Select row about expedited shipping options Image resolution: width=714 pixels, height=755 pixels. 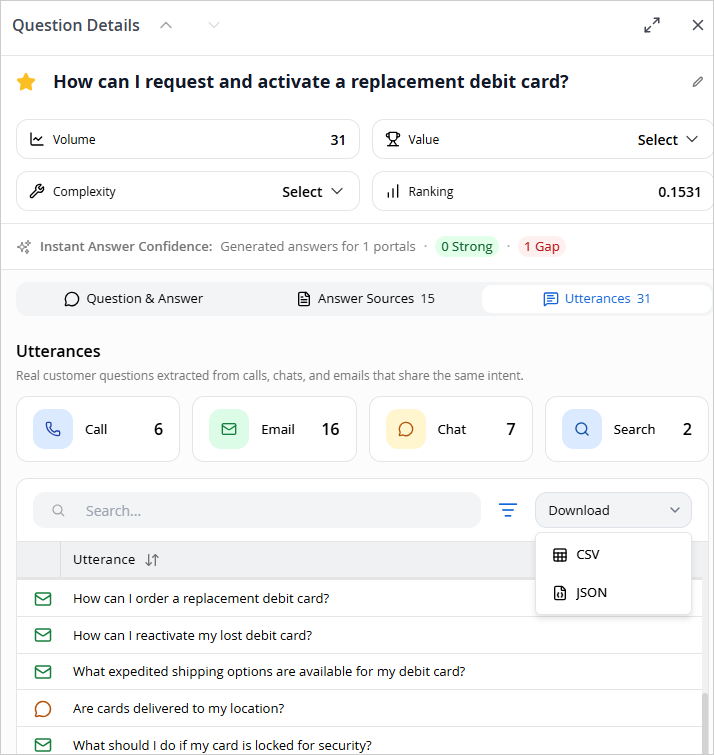point(359,672)
